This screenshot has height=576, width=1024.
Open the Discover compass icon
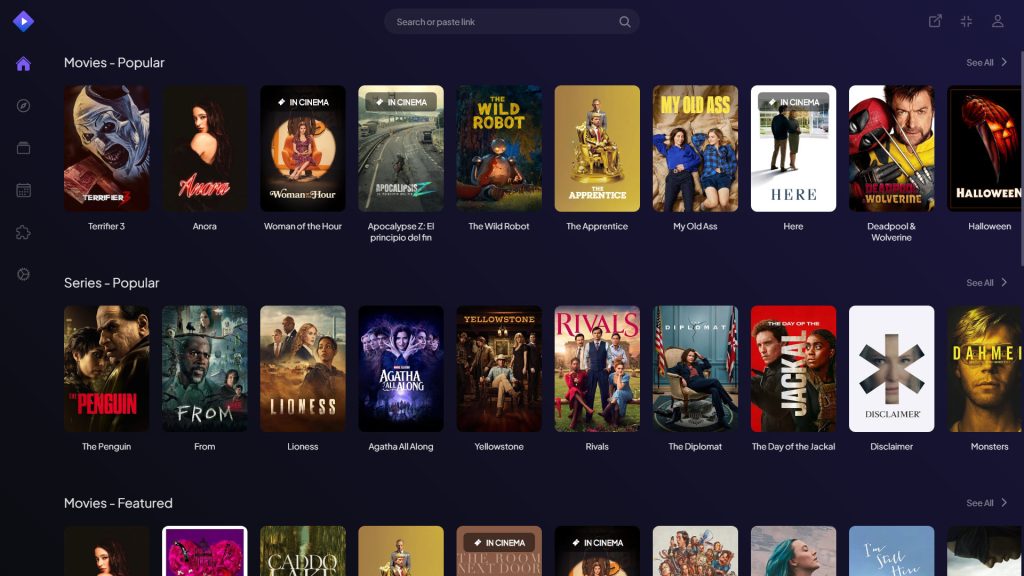[x=24, y=106]
